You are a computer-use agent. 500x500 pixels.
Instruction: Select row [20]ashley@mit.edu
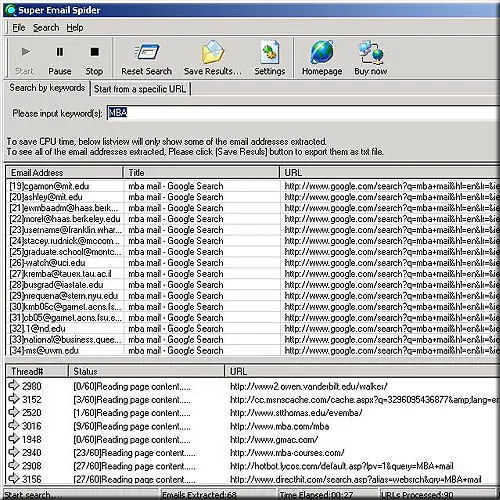(252, 197)
